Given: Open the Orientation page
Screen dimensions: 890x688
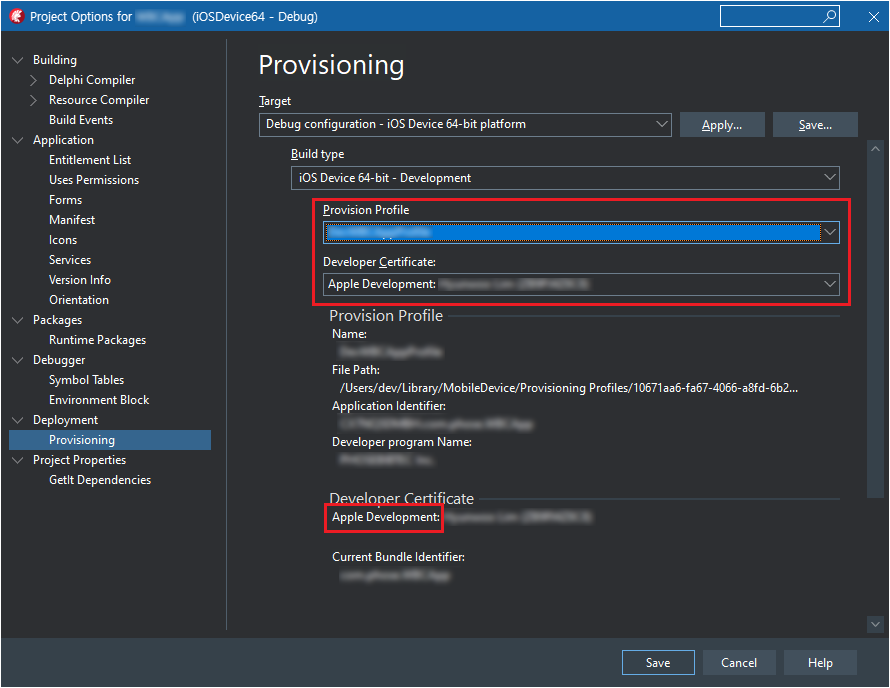Looking at the screenshot, I should click(78, 300).
